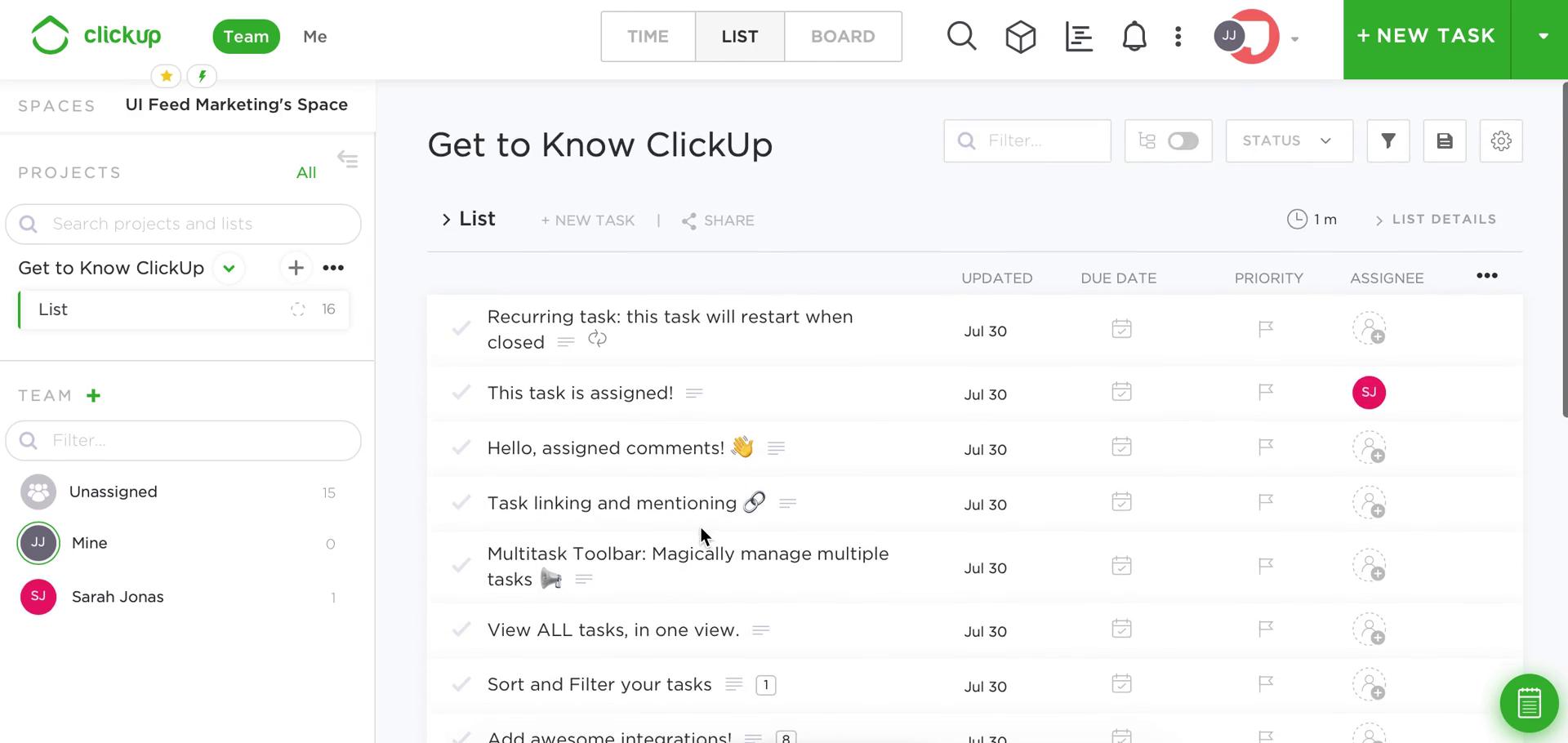Toggle the subtasks switch next to filter box
1568x743 pixels.
(1183, 140)
